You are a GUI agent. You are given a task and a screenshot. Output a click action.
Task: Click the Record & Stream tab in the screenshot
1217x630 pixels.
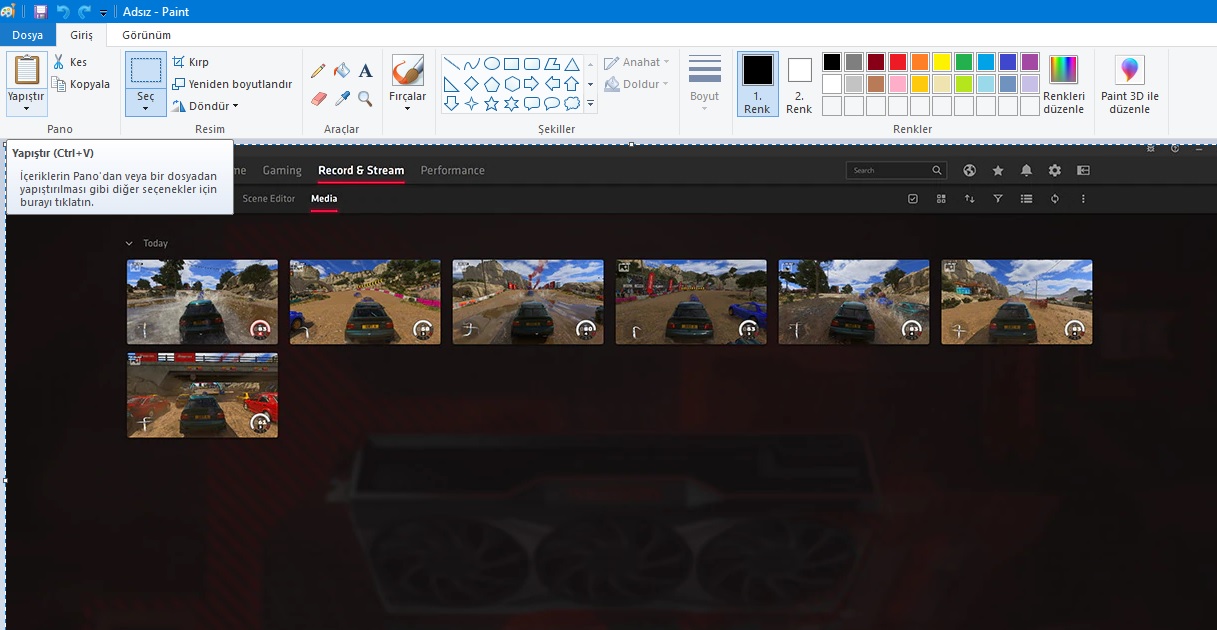361,170
